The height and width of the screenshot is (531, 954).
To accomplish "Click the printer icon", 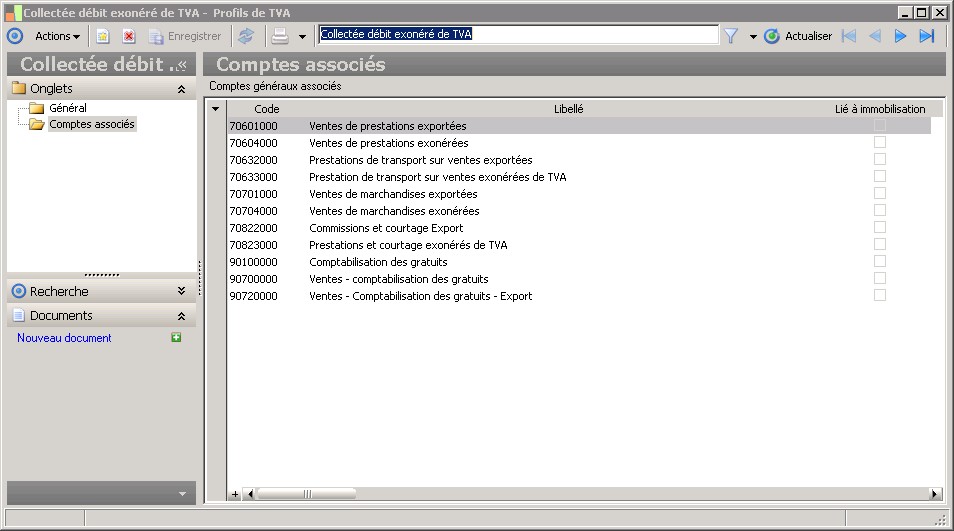I will click(280, 36).
